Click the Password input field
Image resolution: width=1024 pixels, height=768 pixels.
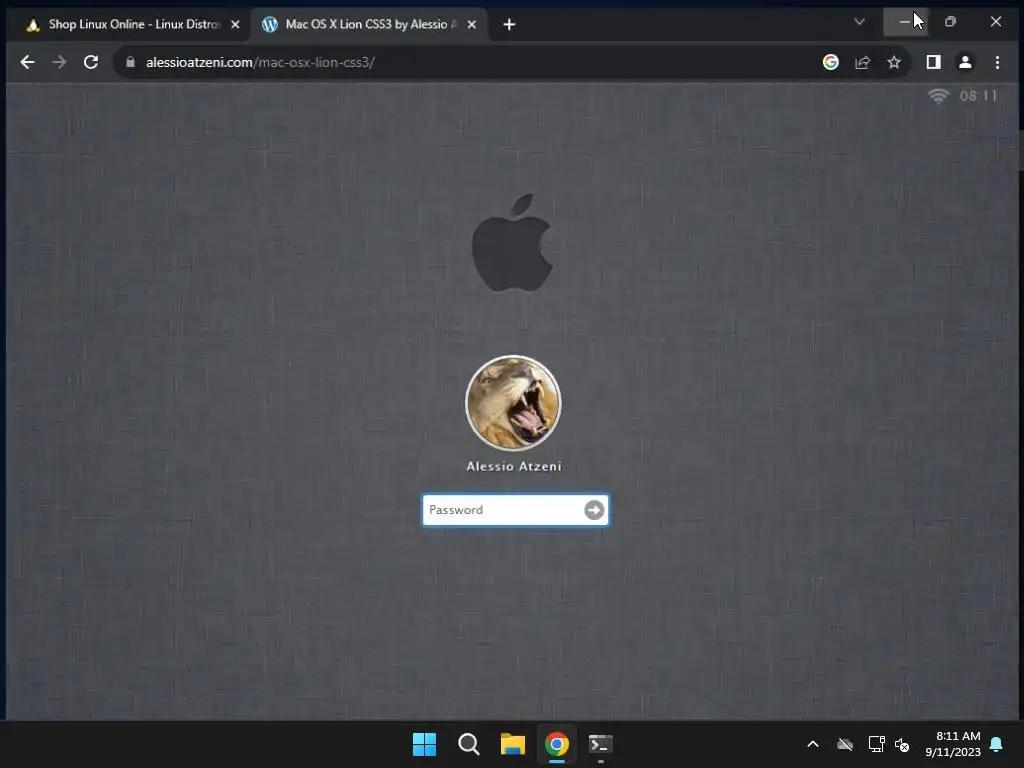click(515, 510)
